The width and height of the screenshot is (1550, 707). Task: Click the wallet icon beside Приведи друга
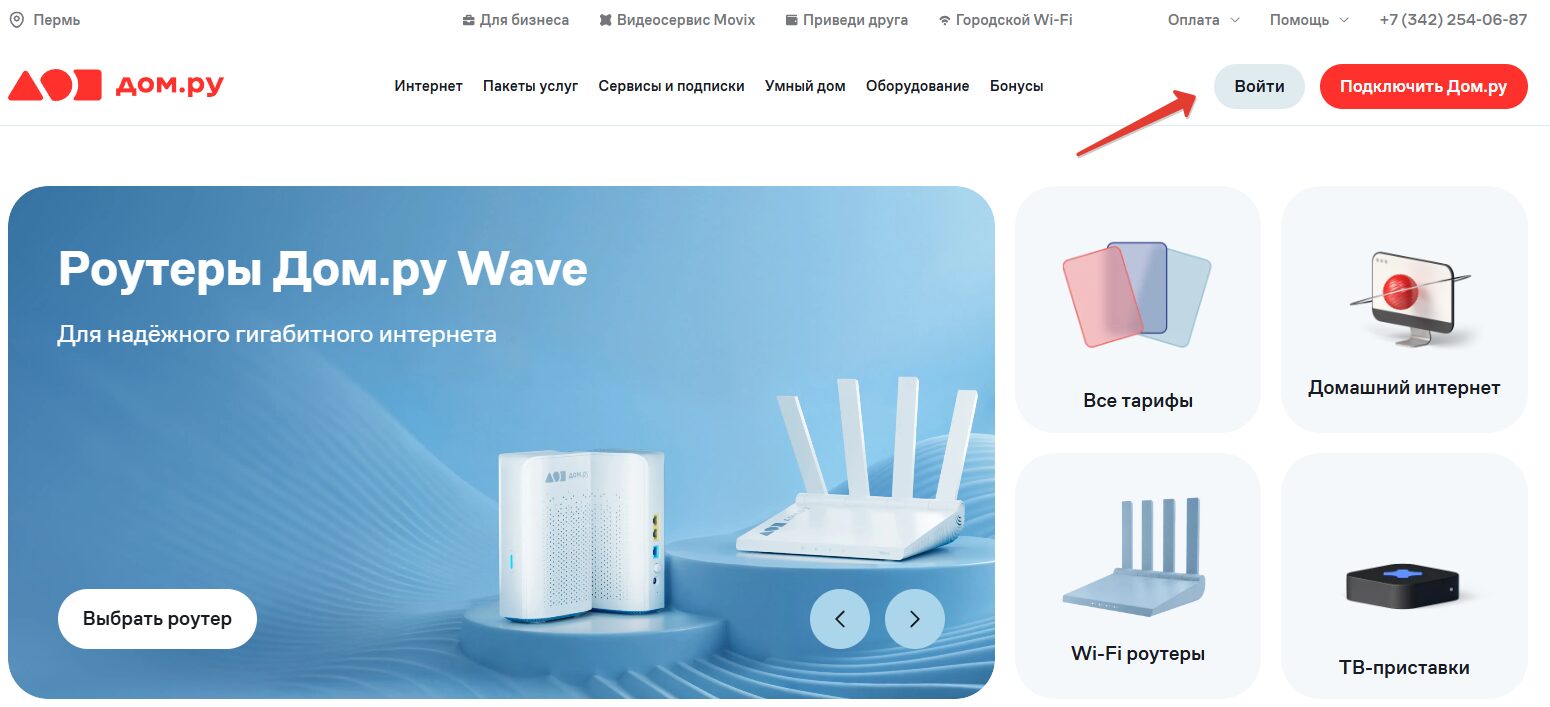792,20
